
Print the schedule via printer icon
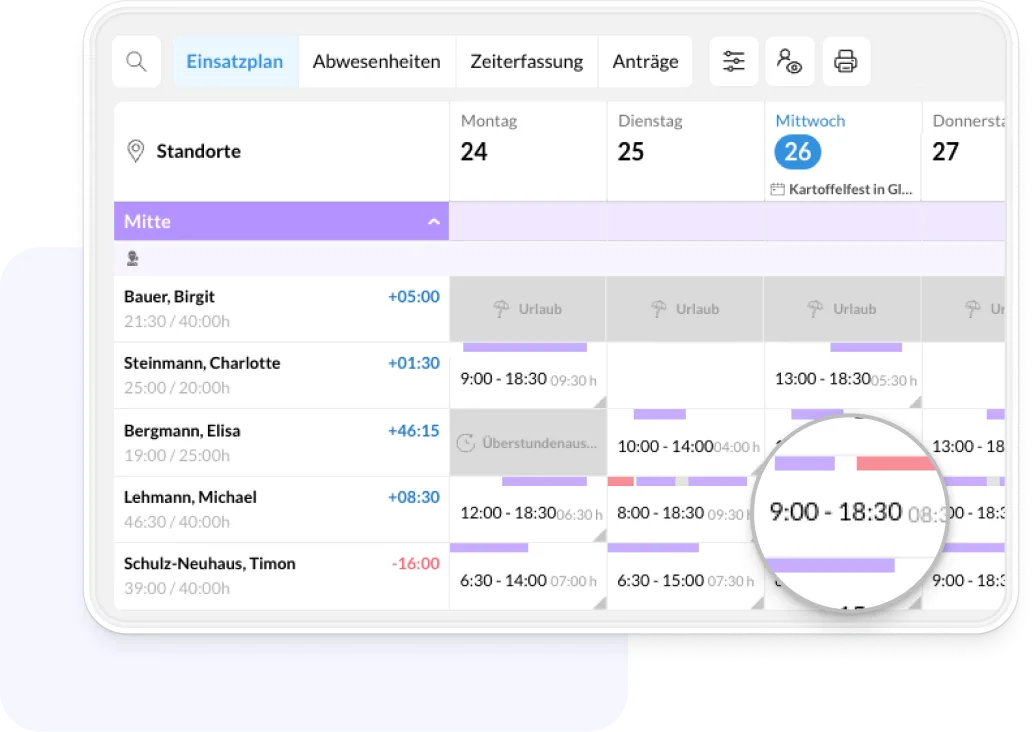tap(846, 61)
